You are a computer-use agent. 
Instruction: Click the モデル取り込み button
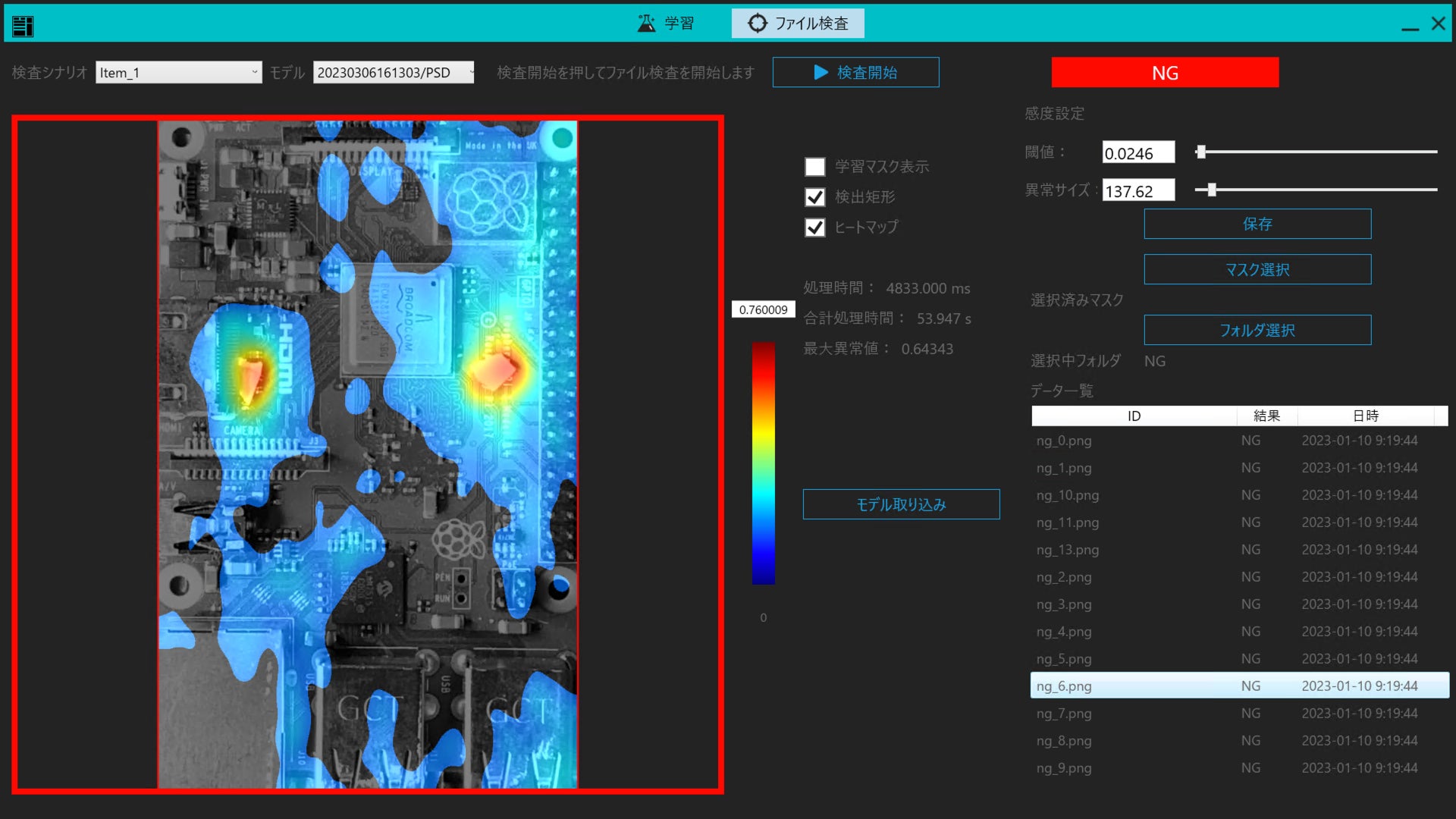tap(901, 505)
